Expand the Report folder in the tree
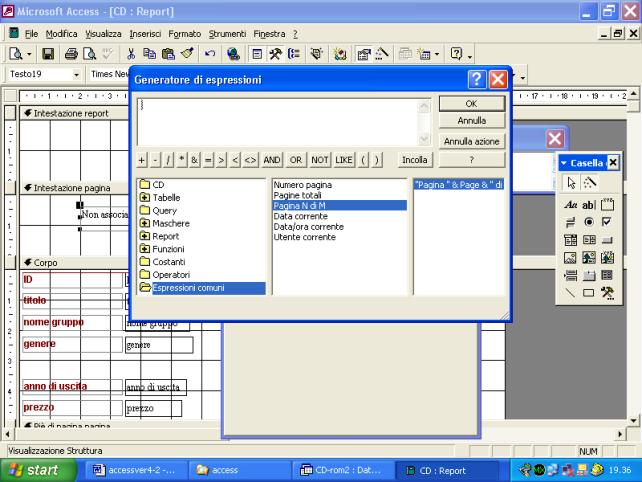Screen dimensions: 642x482 (144, 236)
